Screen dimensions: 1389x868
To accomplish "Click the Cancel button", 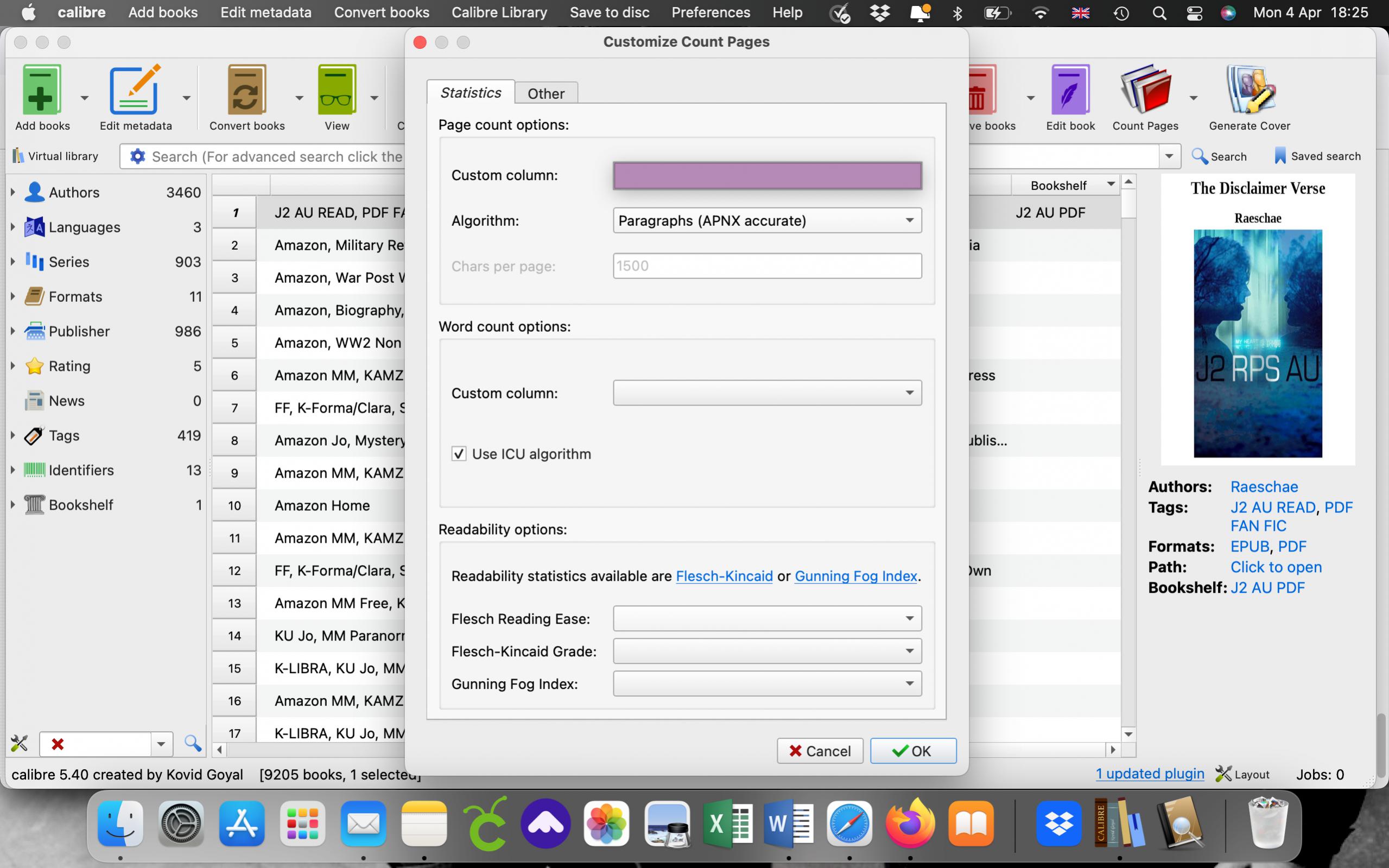I will pos(820,751).
